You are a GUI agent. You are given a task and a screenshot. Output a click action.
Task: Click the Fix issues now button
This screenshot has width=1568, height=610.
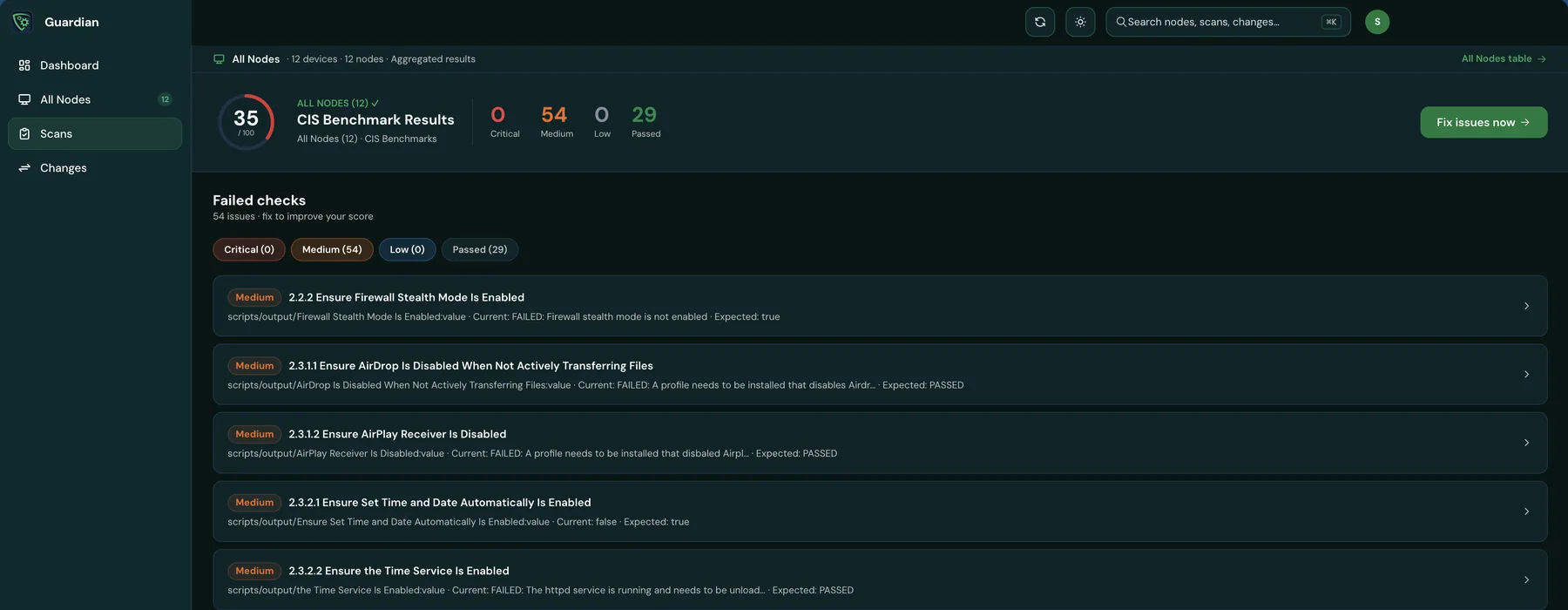pos(1484,122)
